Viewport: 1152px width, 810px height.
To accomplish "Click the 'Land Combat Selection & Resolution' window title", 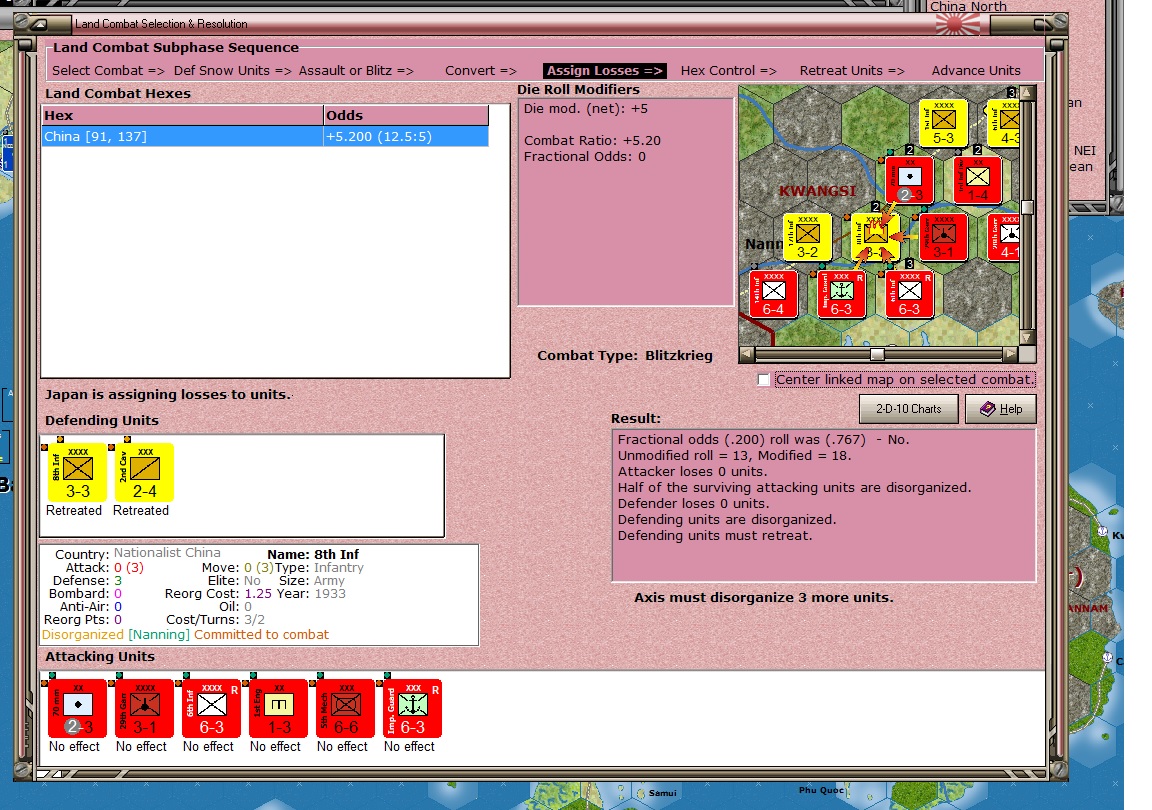I will click(161, 24).
